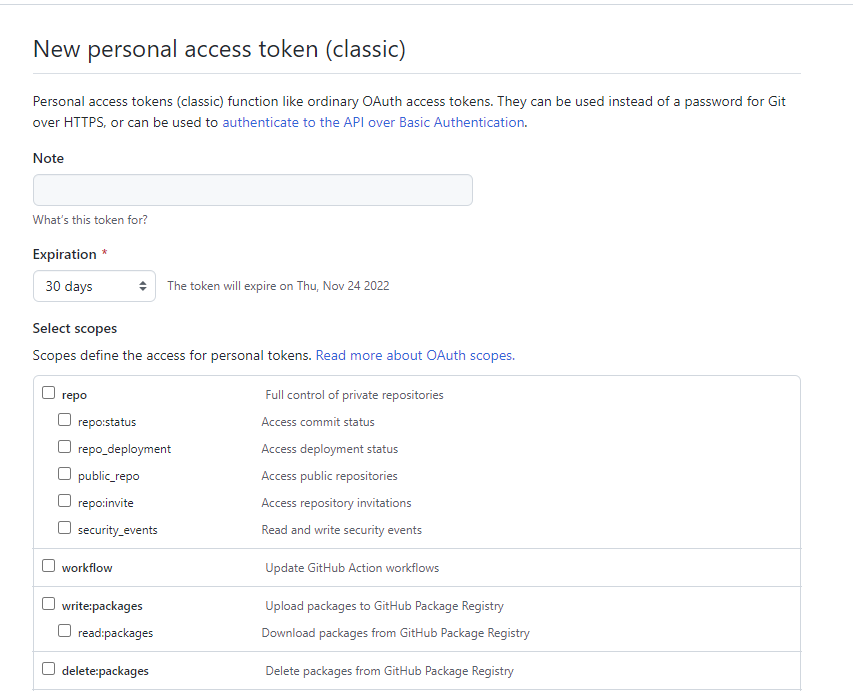The width and height of the screenshot is (853, 691).
Task: Select the public_repo scope checkbox
Action: (x=65, y=474)
